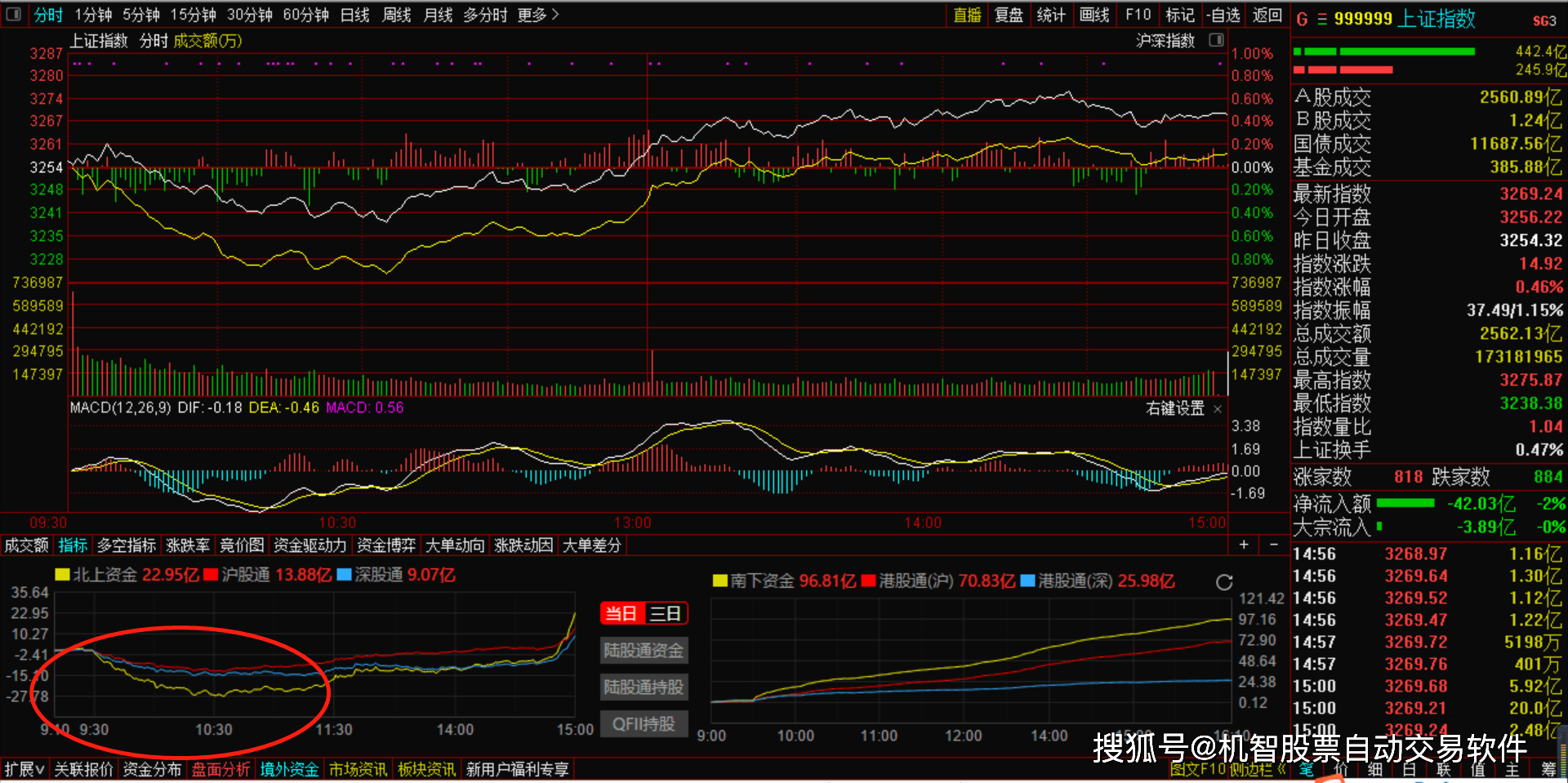Select the 价 tab in the bottom sidebar

(x=1341, y=769)
